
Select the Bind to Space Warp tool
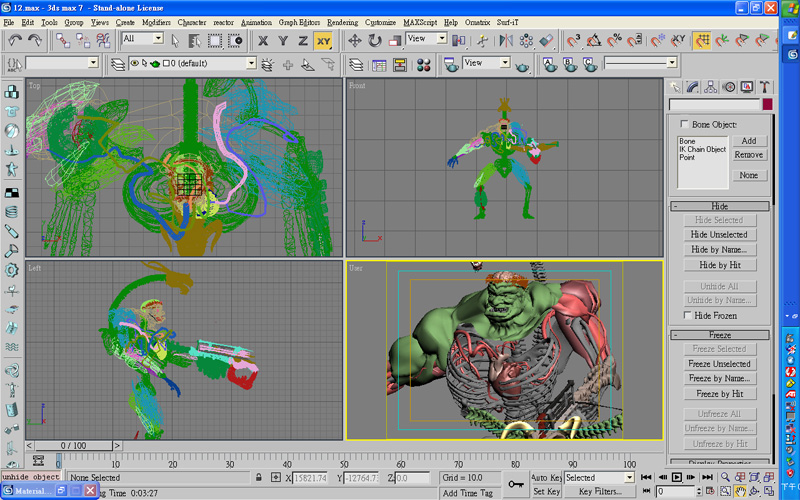(x=103, y=40)
